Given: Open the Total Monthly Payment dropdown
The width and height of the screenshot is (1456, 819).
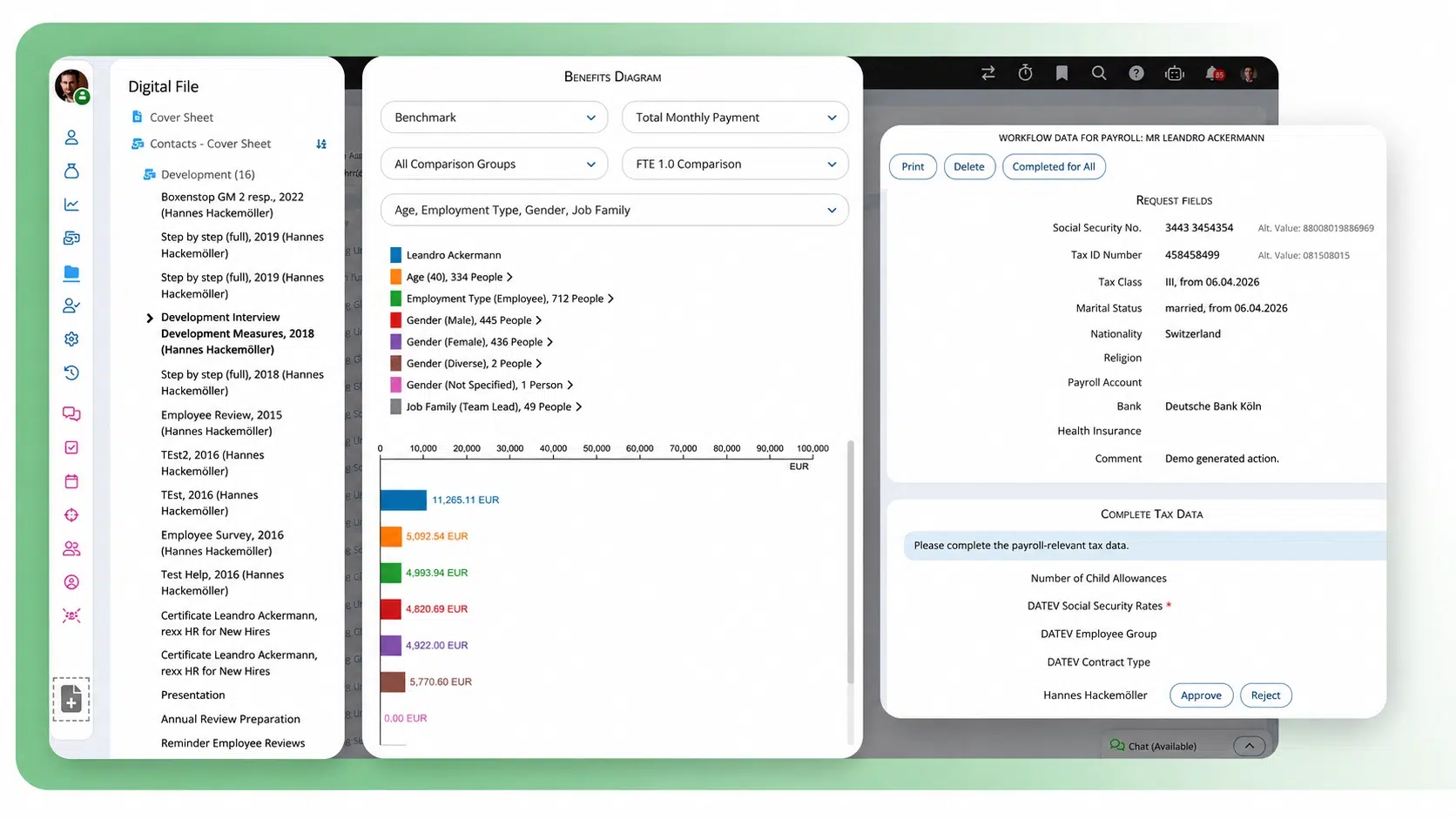Looking at the screenshot, I should click(735, 117).
